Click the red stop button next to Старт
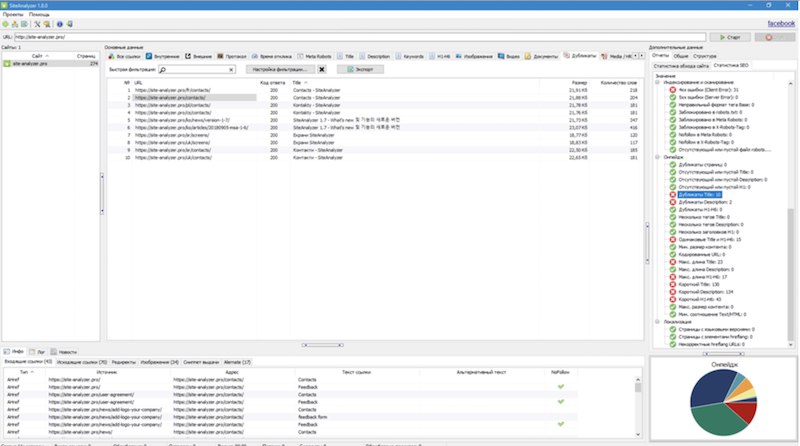 click(x=774, y=37)
